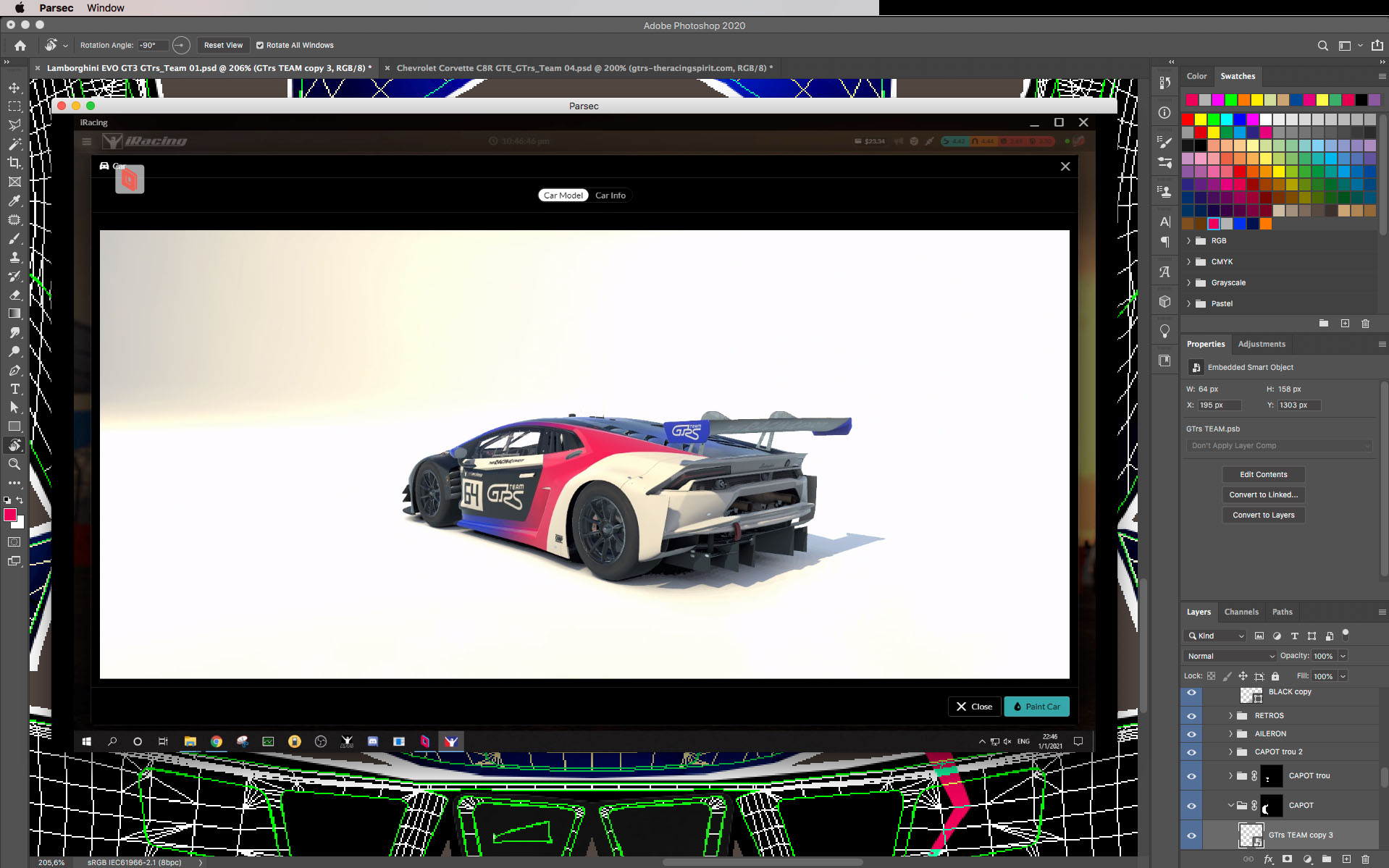
Task: Expand the RGB swatches folder
Action: click(1188, 240)
